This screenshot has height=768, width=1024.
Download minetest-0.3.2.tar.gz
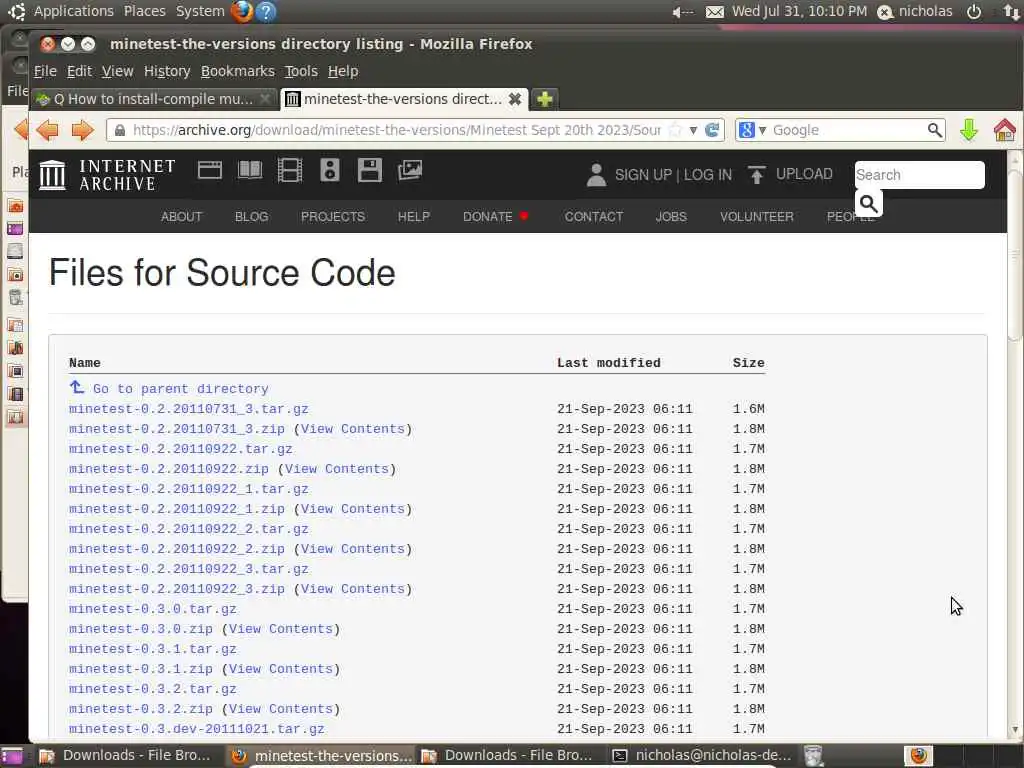tap(152, 689)
